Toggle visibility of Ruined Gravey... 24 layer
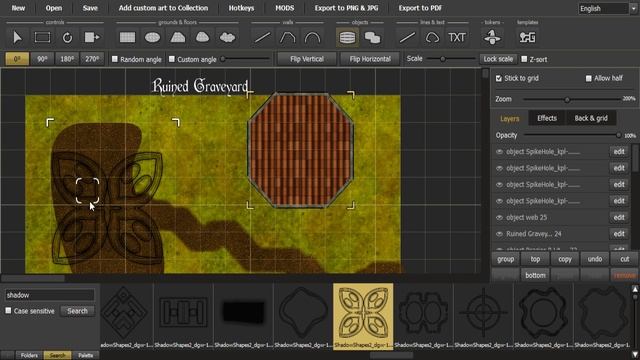 pyautogui.click(x=499, y=234)
